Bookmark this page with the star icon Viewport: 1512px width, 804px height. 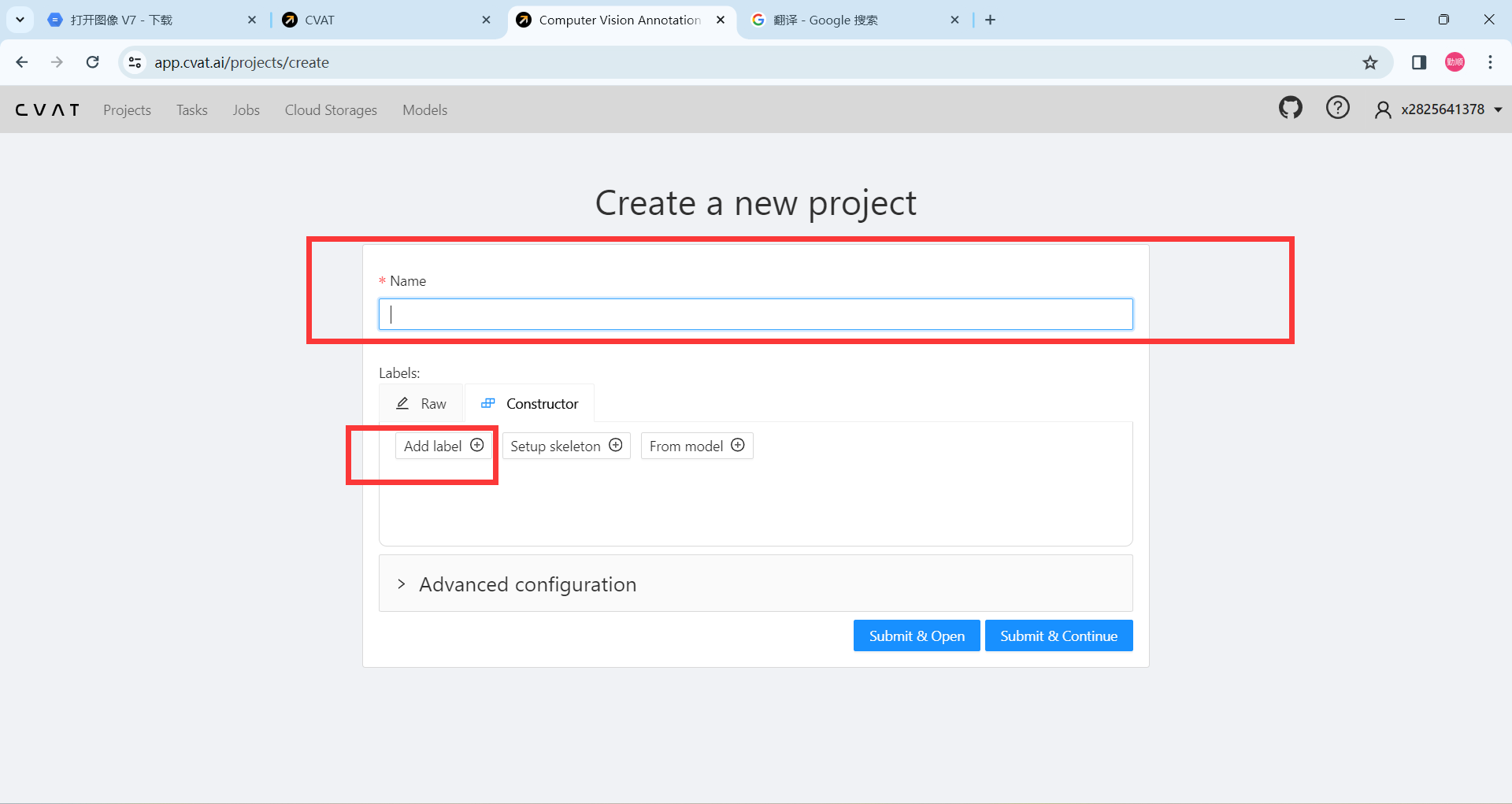pos(1370,62)
